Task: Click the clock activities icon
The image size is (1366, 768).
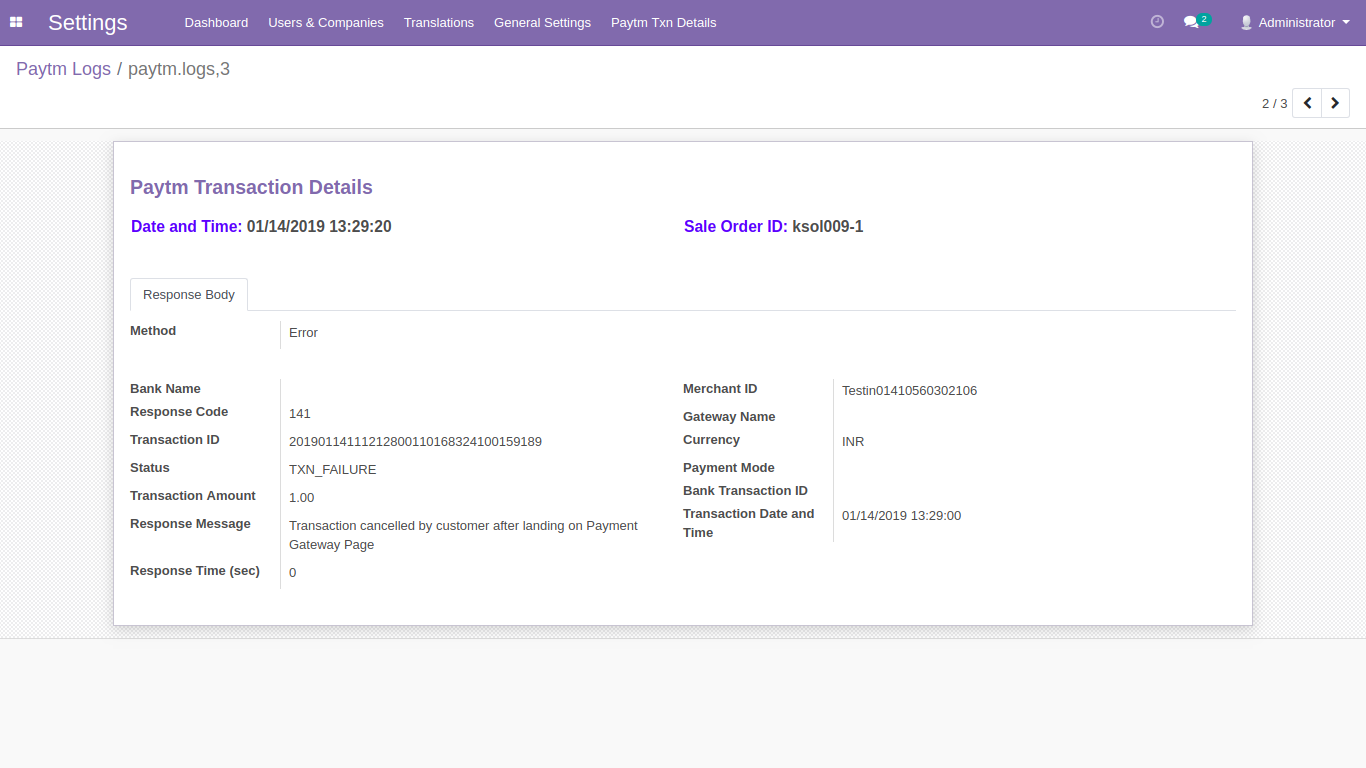Action: [1157, 22]
